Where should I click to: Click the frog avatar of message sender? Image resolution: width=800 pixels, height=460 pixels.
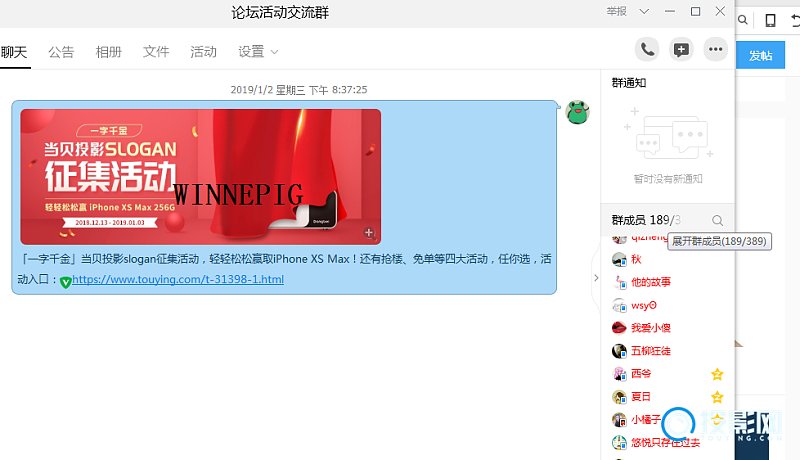pos(577,112)
